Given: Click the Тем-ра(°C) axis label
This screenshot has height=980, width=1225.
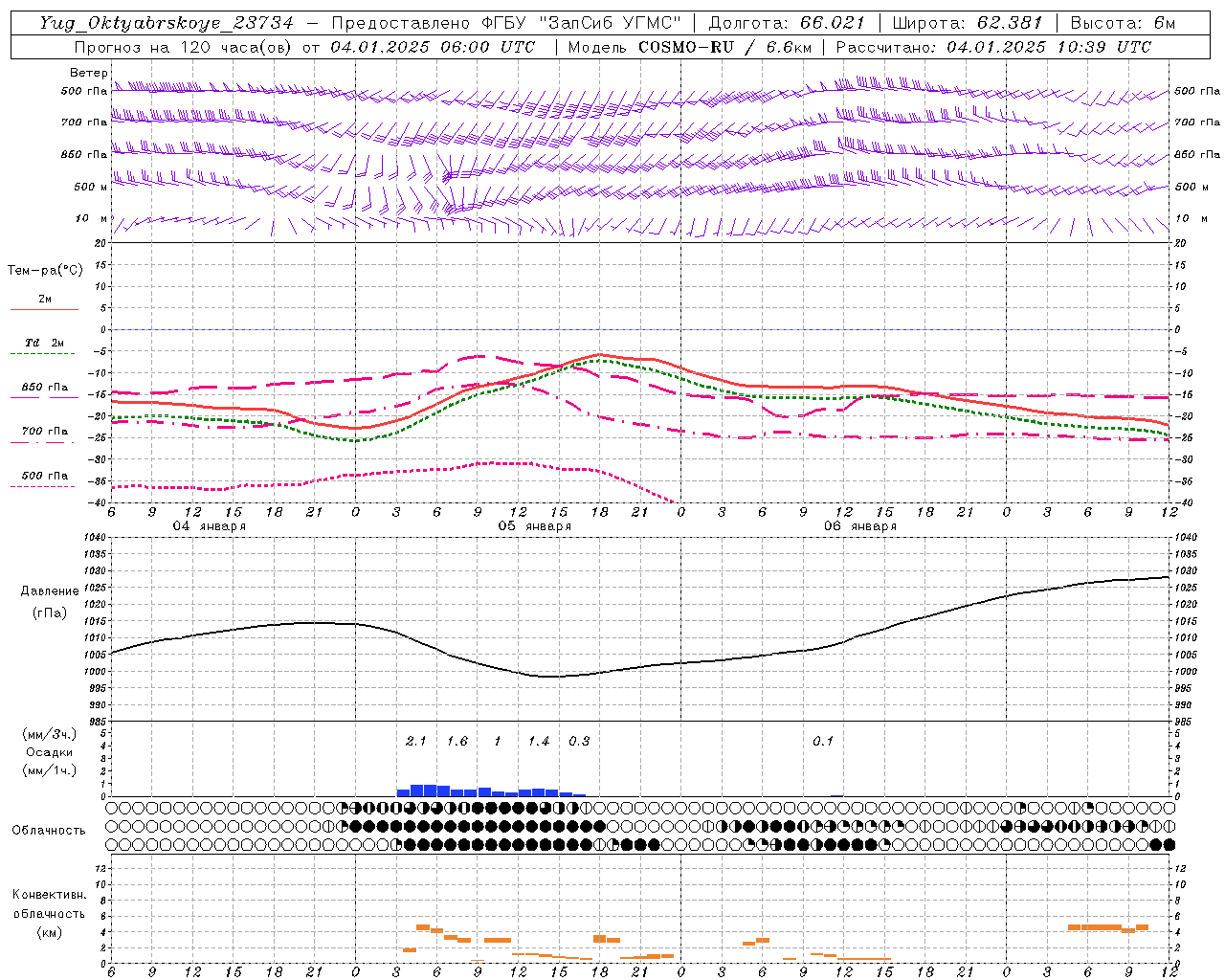Looking at the screenshot, I should [45, 271].
